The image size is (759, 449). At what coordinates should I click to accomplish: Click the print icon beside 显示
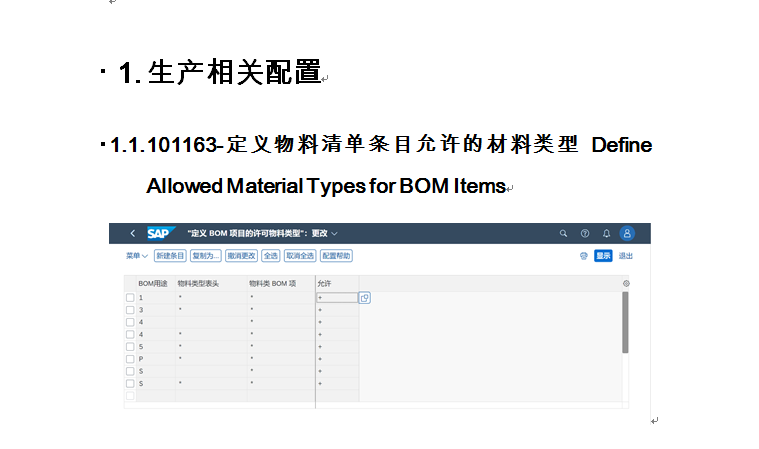(x=583, y=256)
